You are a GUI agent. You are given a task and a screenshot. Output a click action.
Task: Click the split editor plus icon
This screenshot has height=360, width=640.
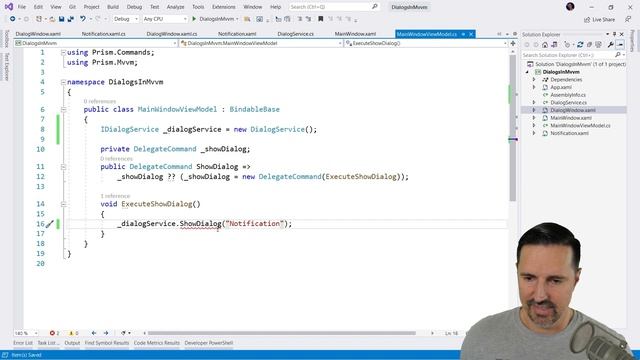pos(513,43)
